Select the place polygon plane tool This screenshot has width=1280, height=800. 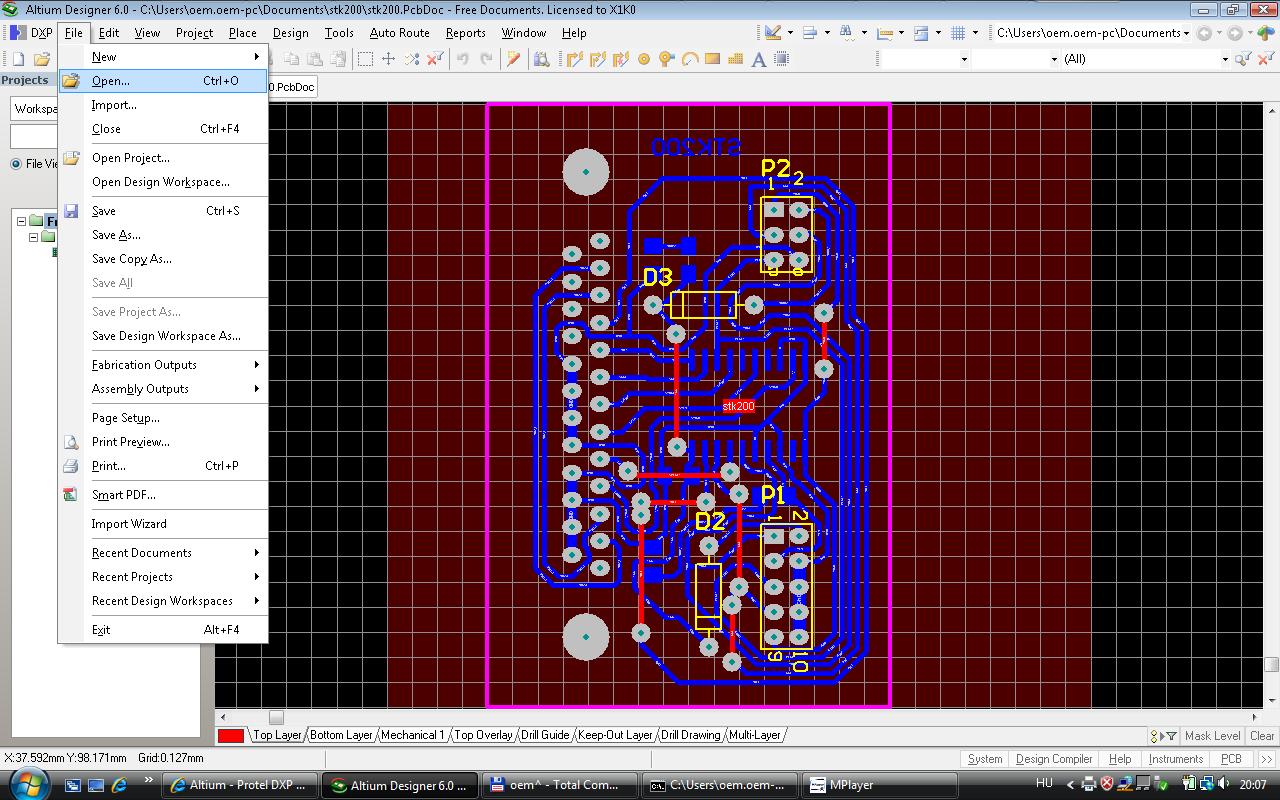[x=735, y=59]
